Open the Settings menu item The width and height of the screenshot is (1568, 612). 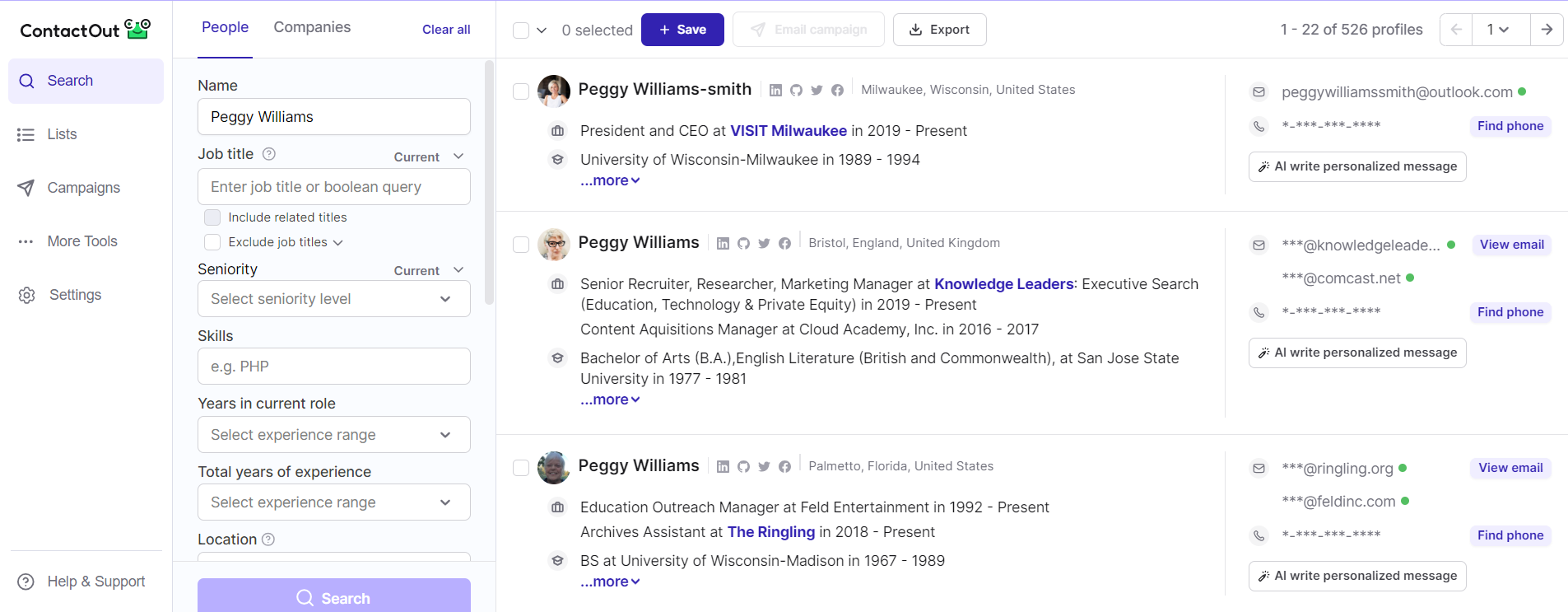pos(75,295)
